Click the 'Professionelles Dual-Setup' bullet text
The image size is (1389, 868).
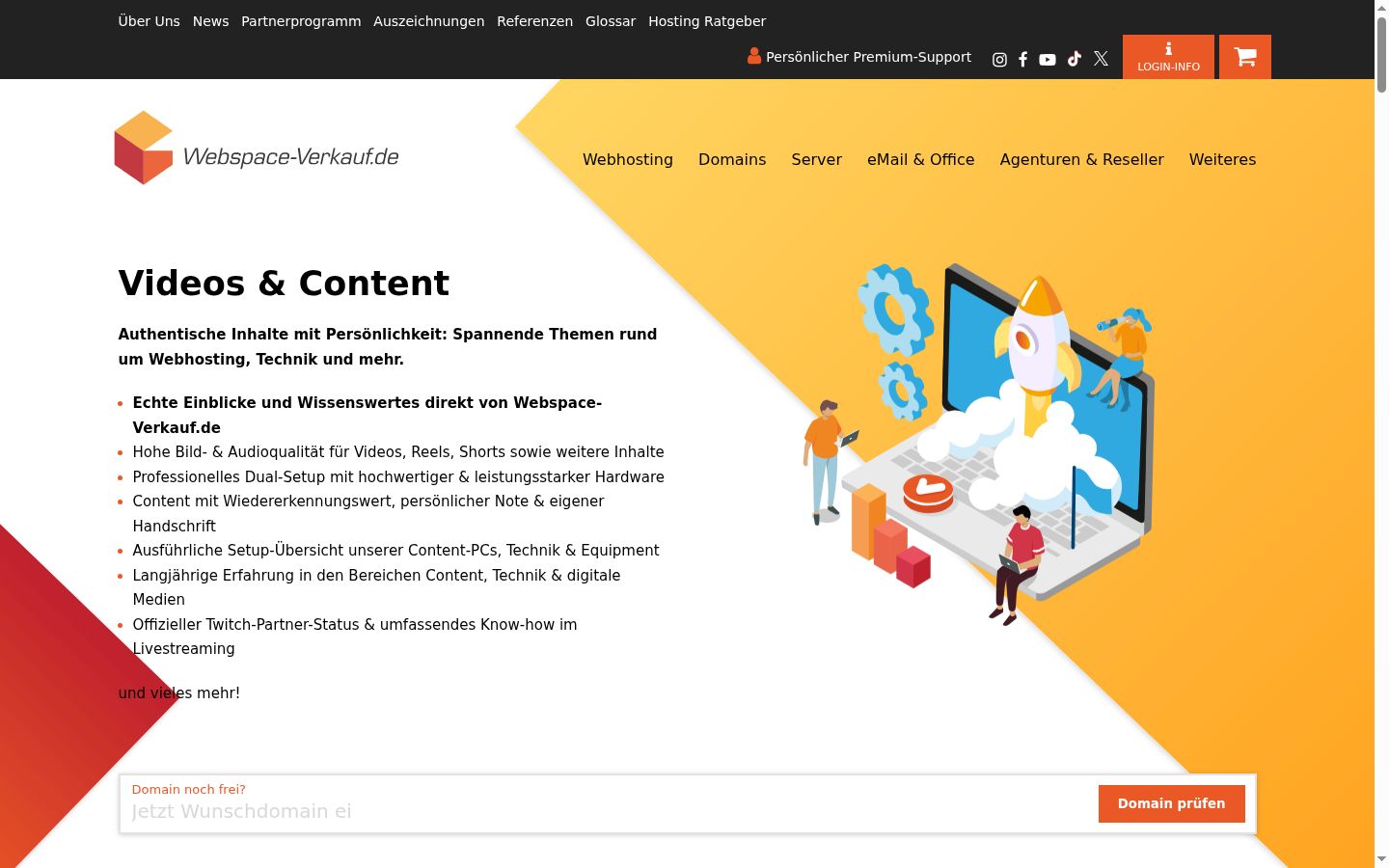[x=398, y=476]
